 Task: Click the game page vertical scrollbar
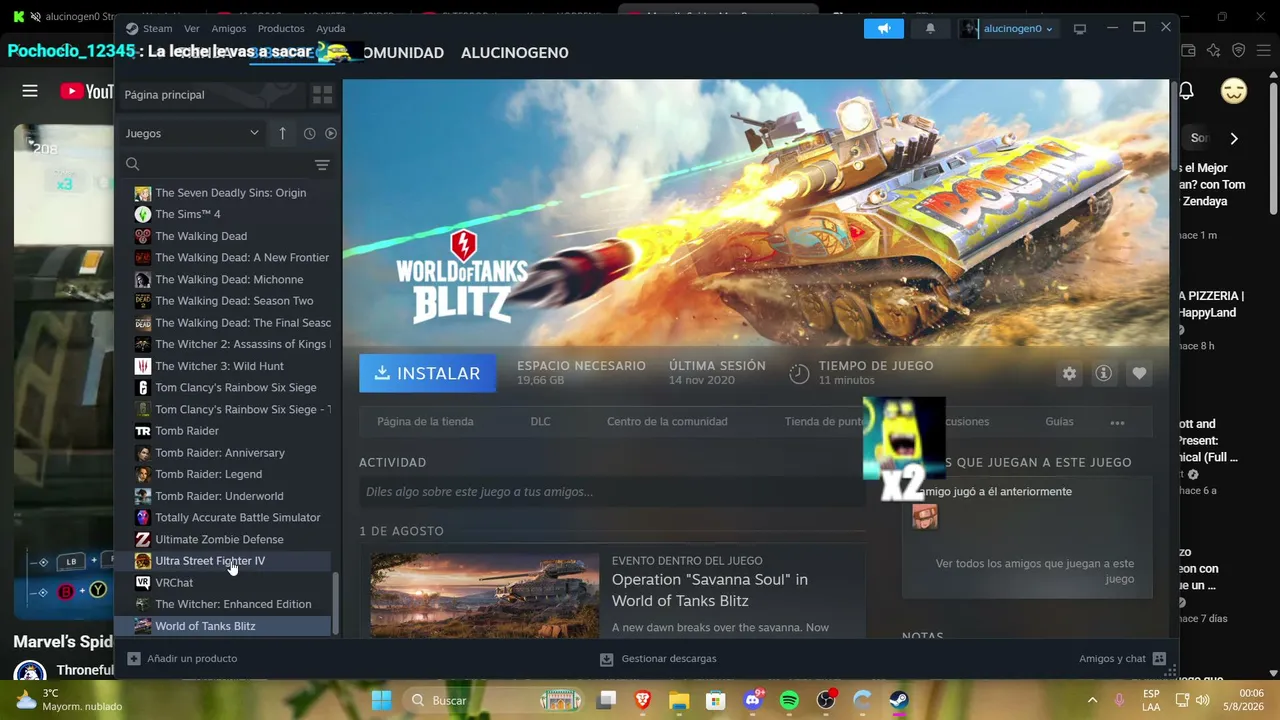(1174, 125)
